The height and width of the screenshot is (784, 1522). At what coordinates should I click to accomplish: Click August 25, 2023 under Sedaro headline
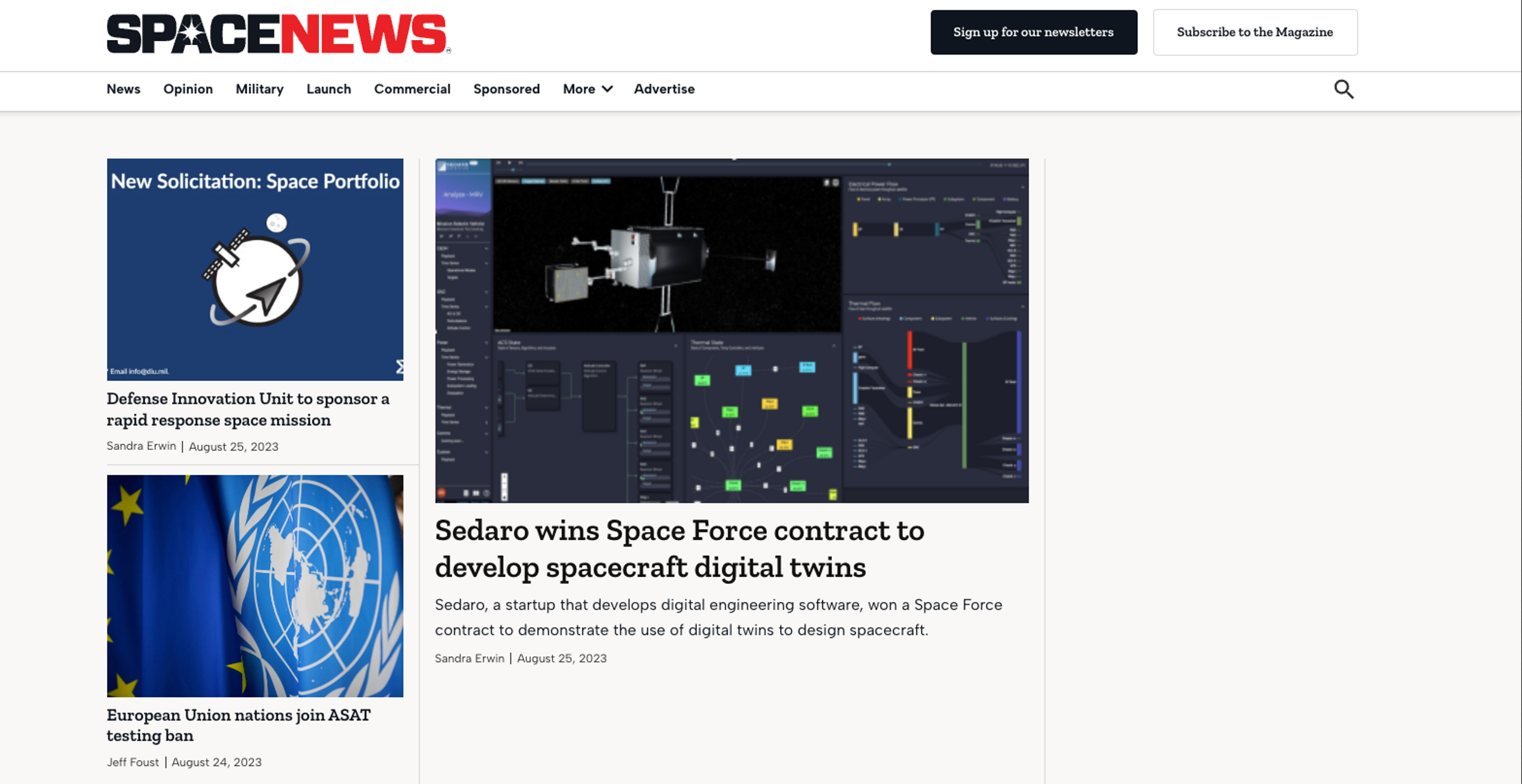coord(562,659)
